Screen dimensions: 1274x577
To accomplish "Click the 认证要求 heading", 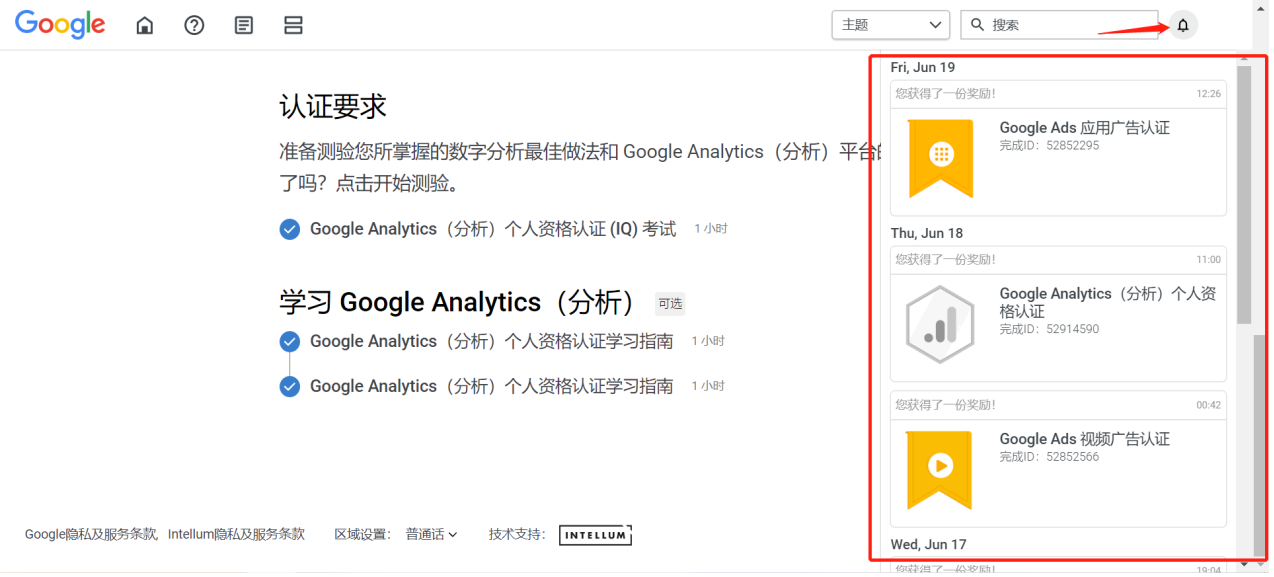I will click(x=333, y=107).
